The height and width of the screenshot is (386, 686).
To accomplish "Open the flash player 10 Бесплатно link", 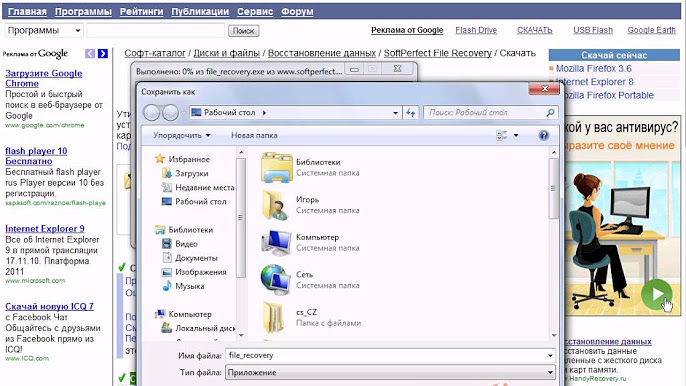I will pos(36,156).
